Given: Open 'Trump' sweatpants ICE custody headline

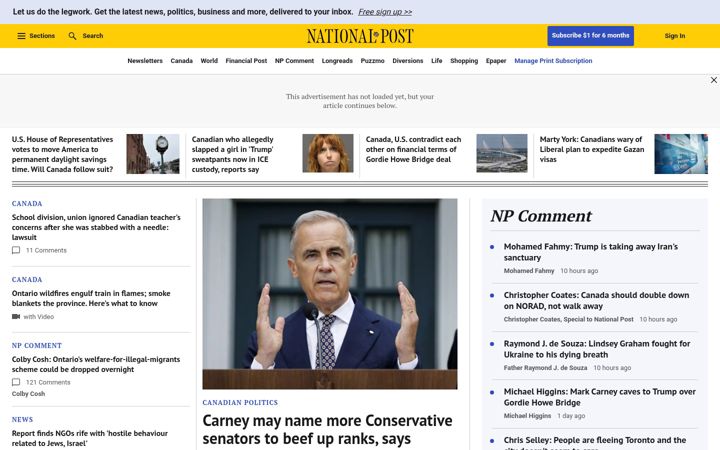Looking at the screenshot, I should coord(232,154).
